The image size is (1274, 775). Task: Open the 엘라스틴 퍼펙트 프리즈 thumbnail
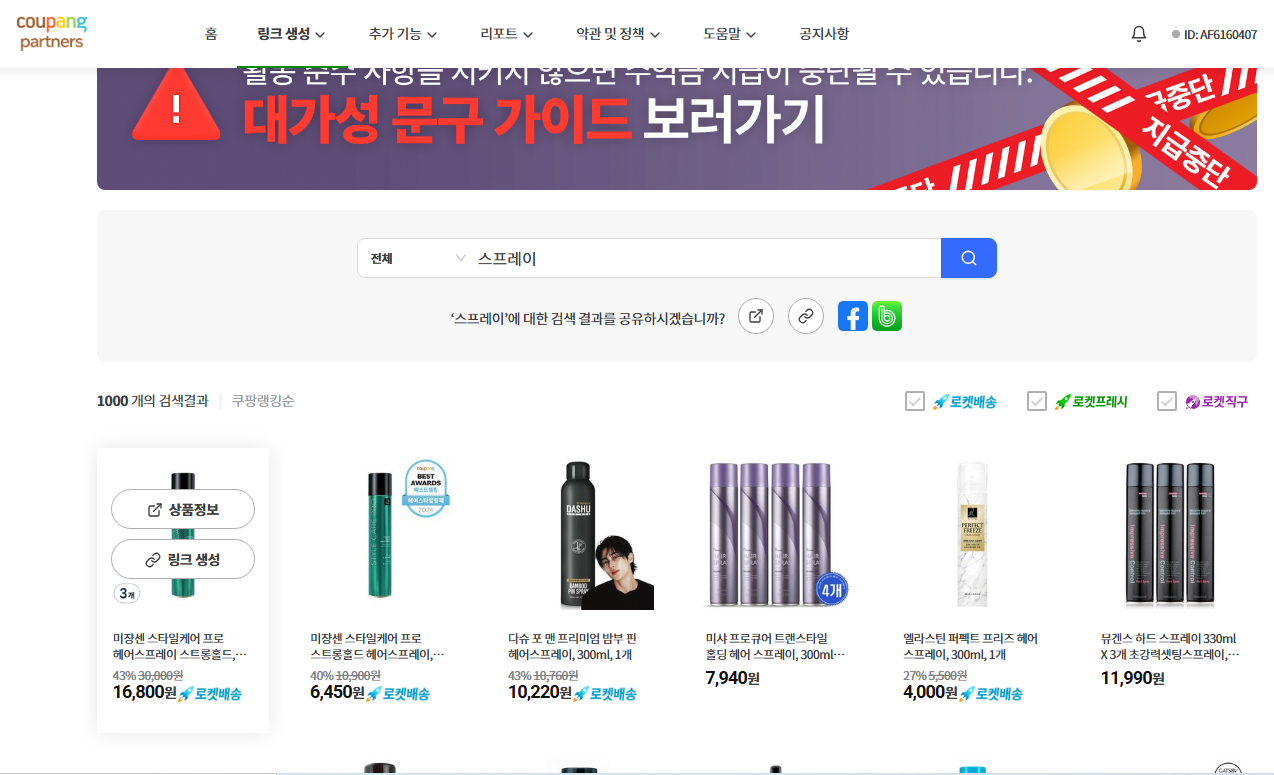coord(974,535)
